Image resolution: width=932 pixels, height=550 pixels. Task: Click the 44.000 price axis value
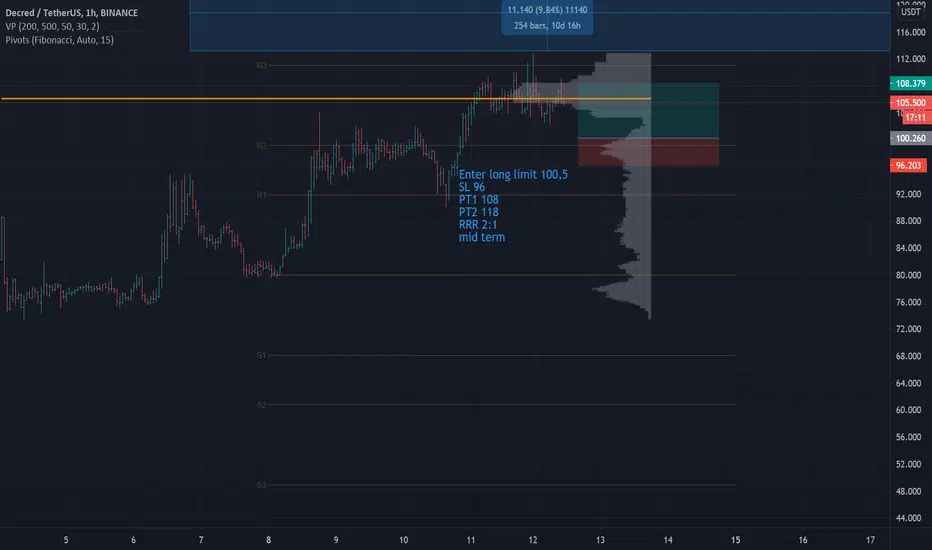click(x=908, y=518)
